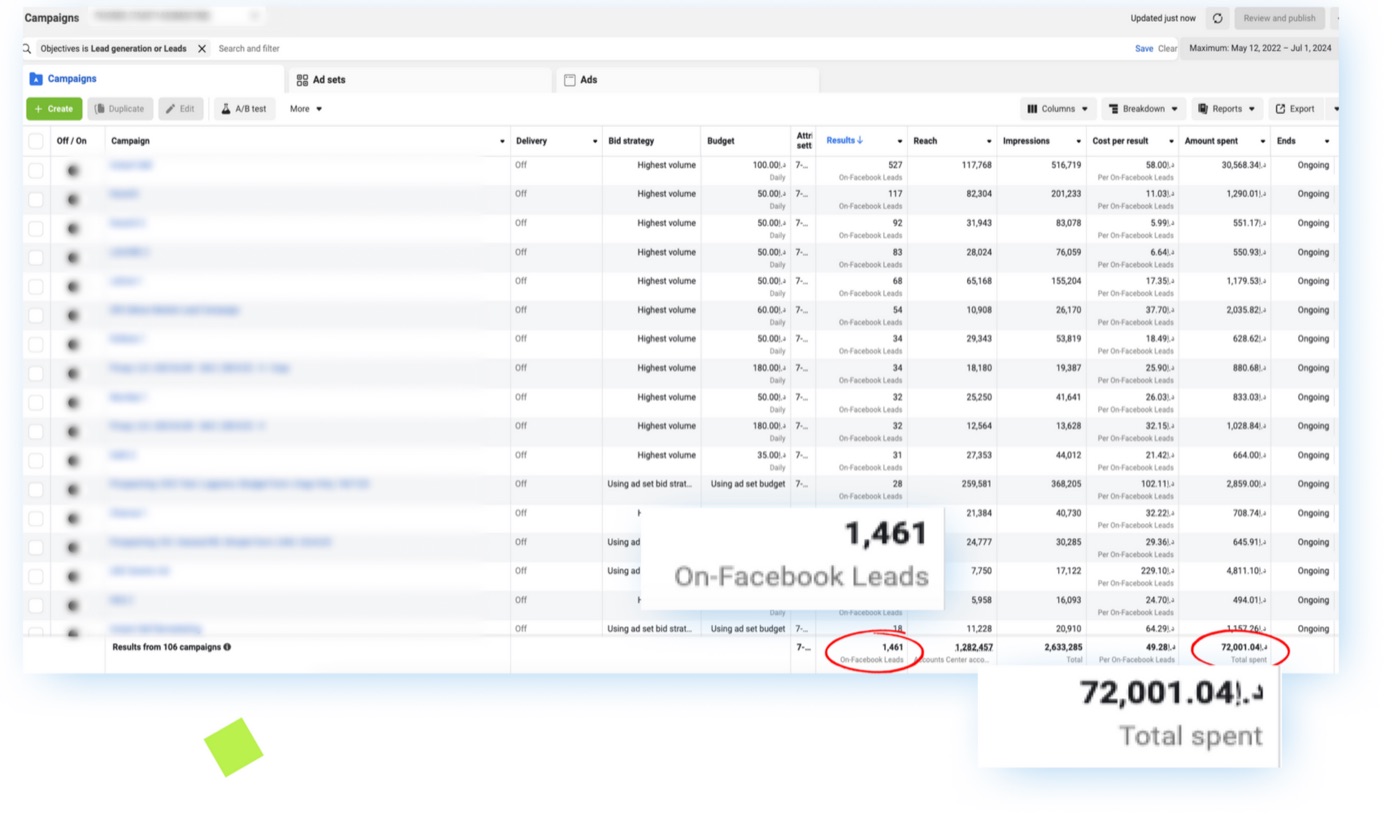Click the Duplicate button
1400x820 pixels.
[119, 109]
